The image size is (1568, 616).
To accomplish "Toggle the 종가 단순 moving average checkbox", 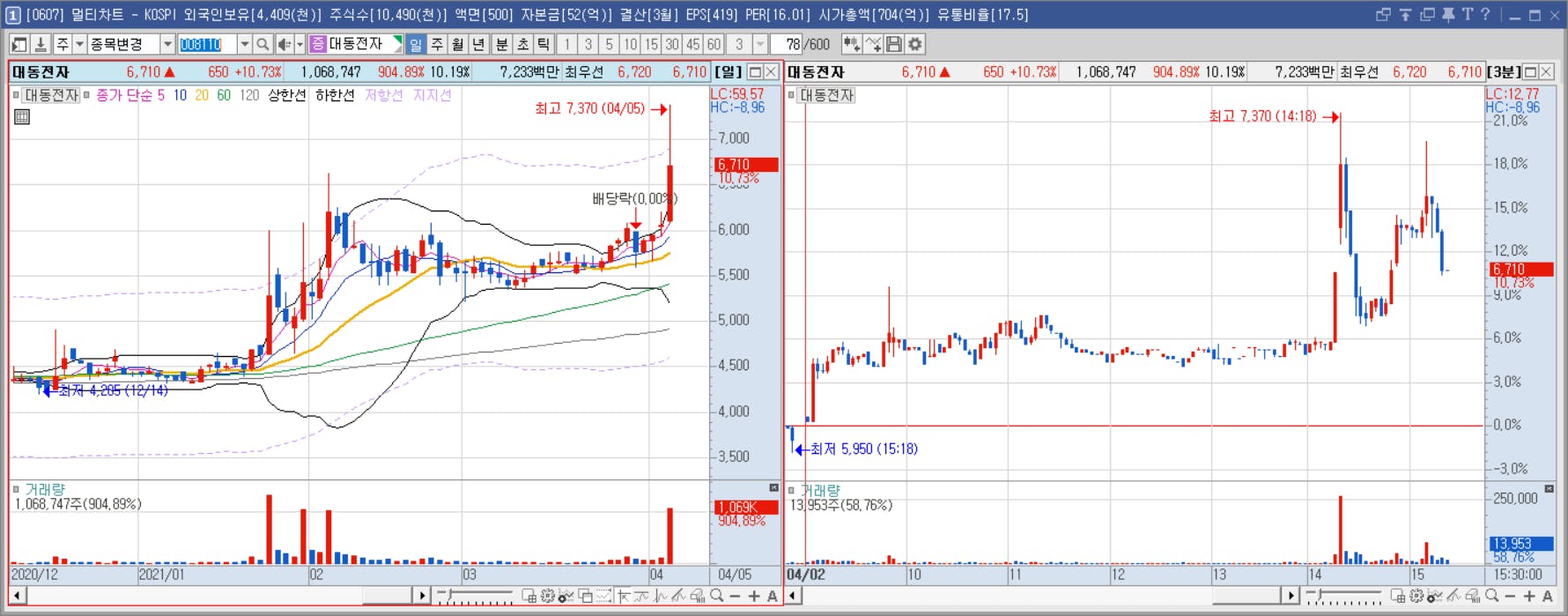I will pos(86,95).
